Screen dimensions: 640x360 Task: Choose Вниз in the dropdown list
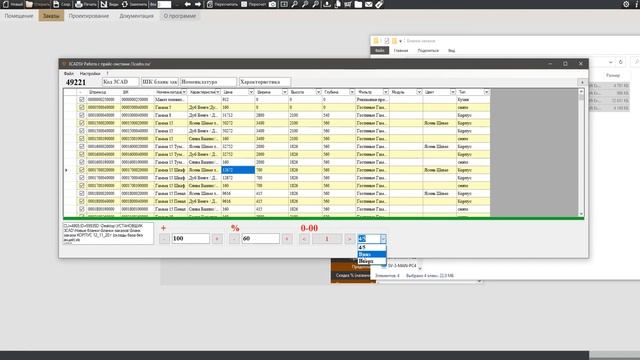click(371, 254)
